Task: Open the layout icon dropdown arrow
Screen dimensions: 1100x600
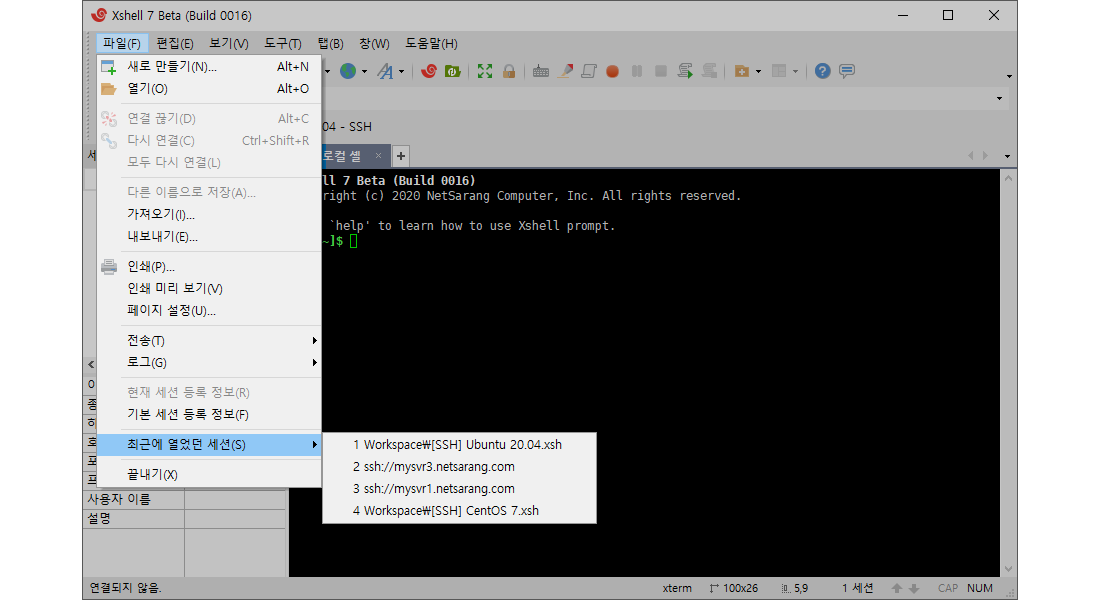Action: click(x=796, y=72)
